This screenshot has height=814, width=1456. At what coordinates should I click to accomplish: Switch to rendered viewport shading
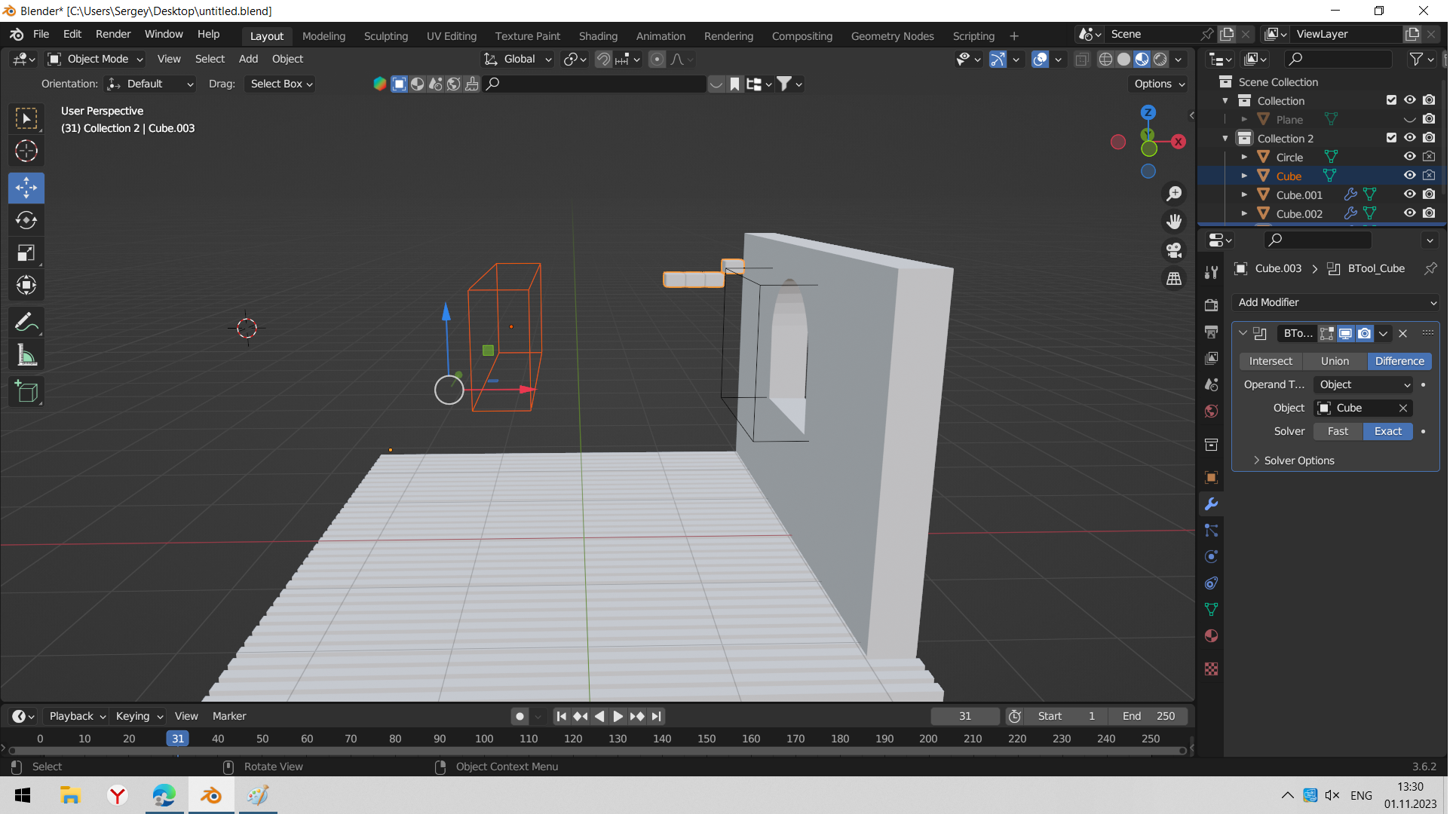(x=1160, y=60)
